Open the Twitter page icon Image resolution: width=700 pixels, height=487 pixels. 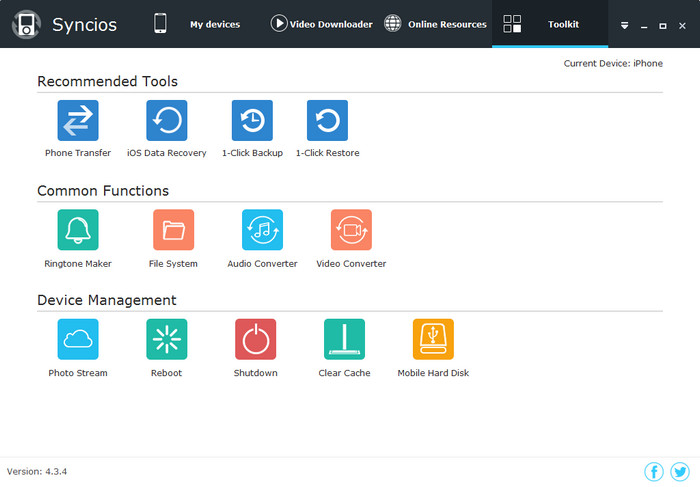(x=679, y=471)
